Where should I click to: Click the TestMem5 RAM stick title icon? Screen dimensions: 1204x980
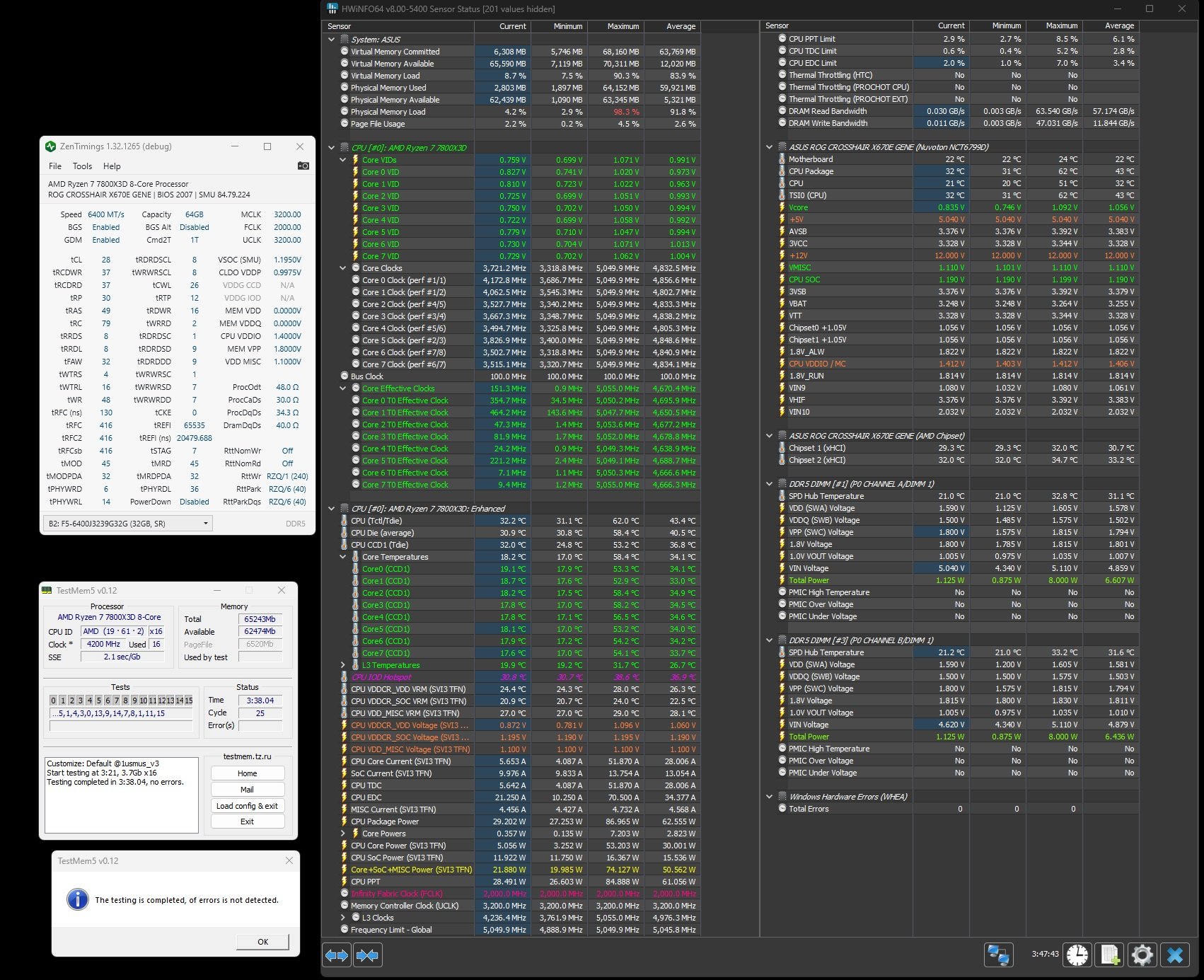(47, 590)
